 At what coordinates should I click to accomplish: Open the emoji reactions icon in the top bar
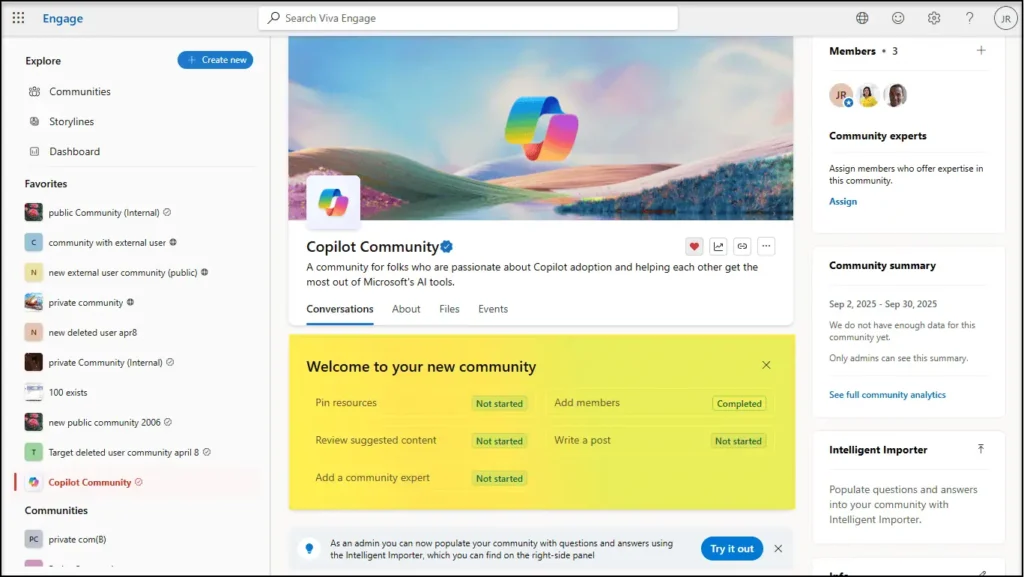897,17
